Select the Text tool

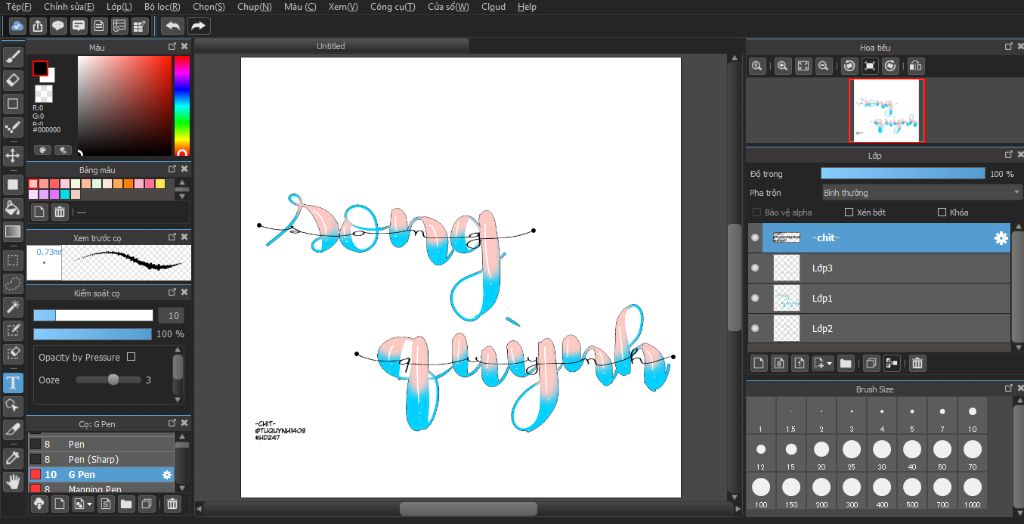point(12,382)
